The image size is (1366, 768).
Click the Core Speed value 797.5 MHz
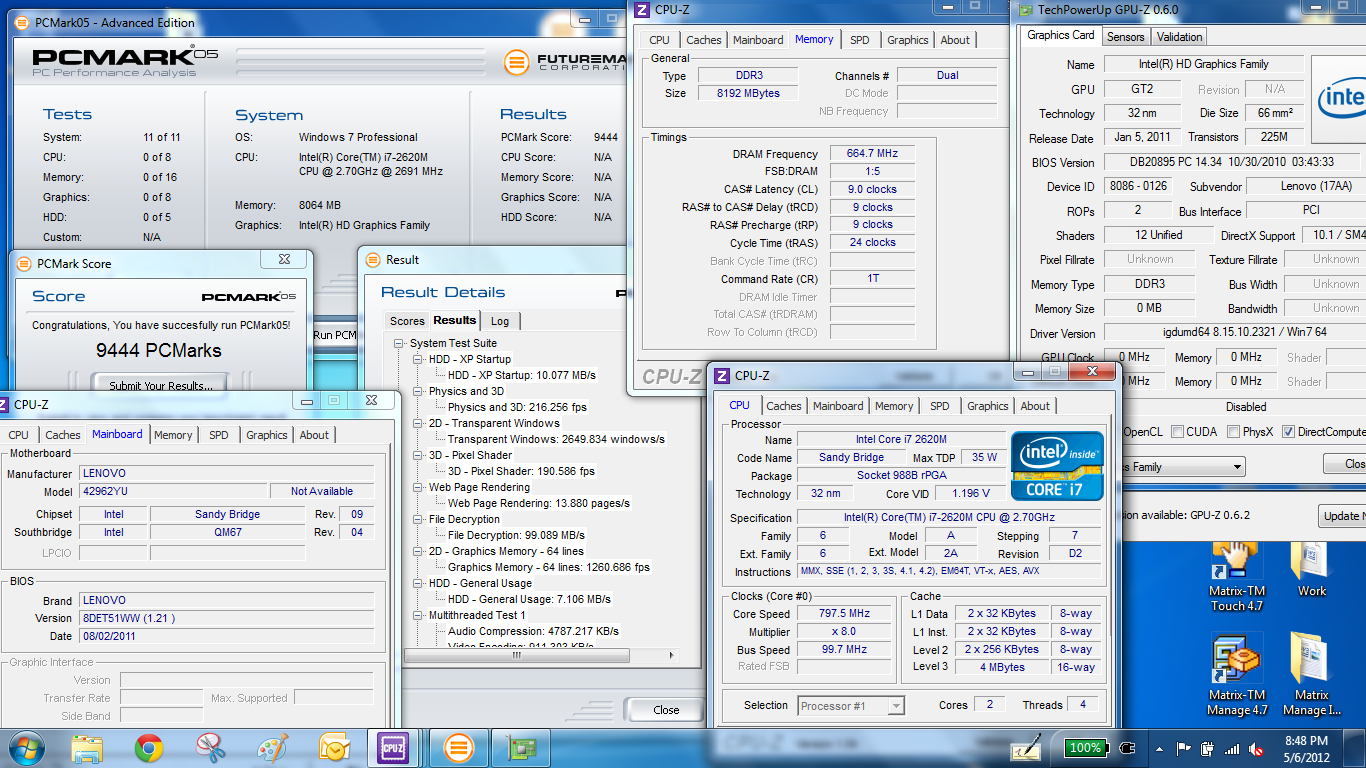point(845,614)
